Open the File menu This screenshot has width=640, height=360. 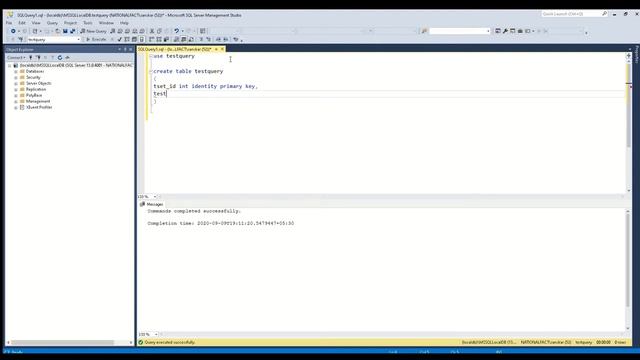(9, 23)
